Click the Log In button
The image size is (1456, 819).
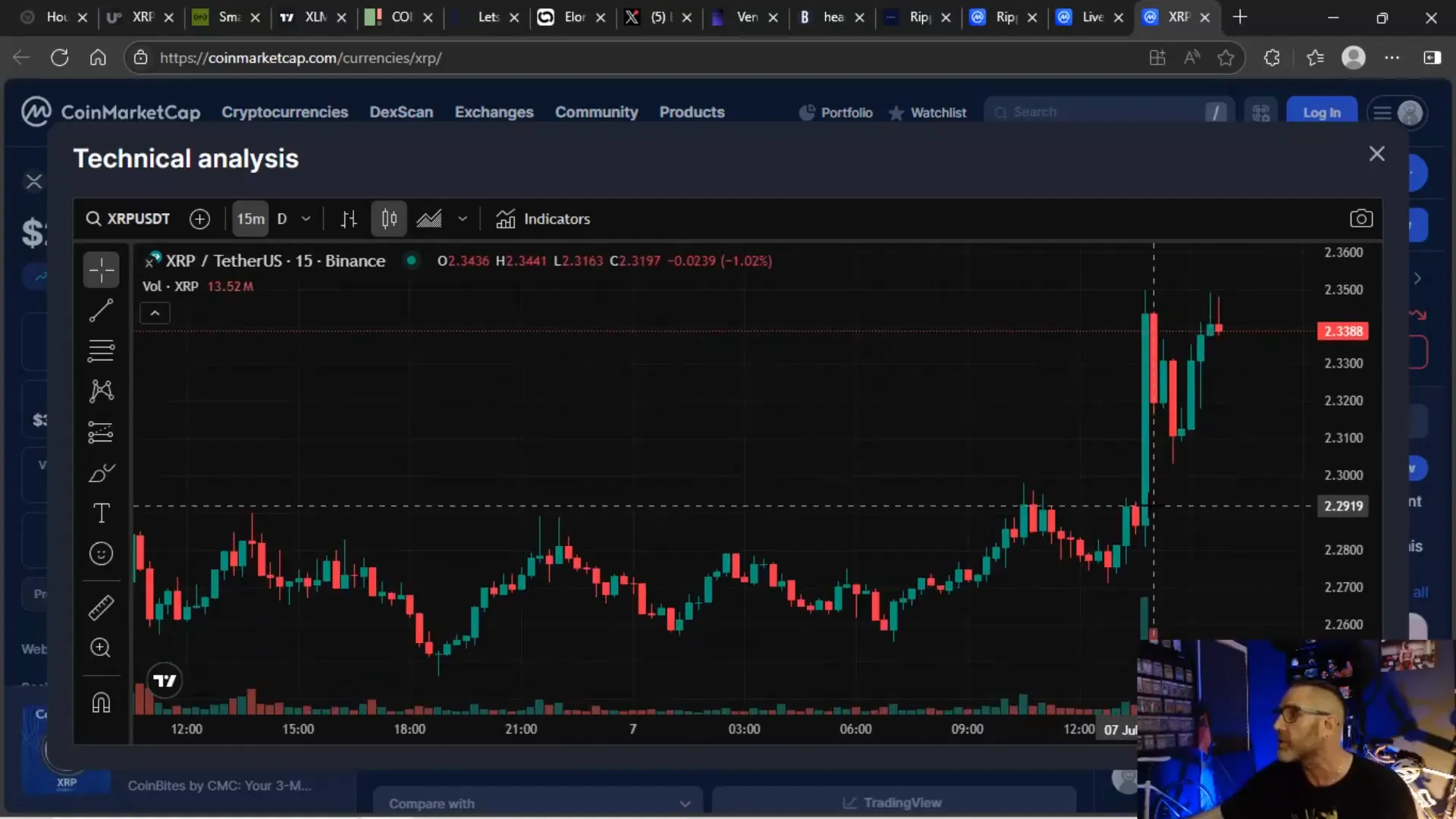click(1322, 112)
